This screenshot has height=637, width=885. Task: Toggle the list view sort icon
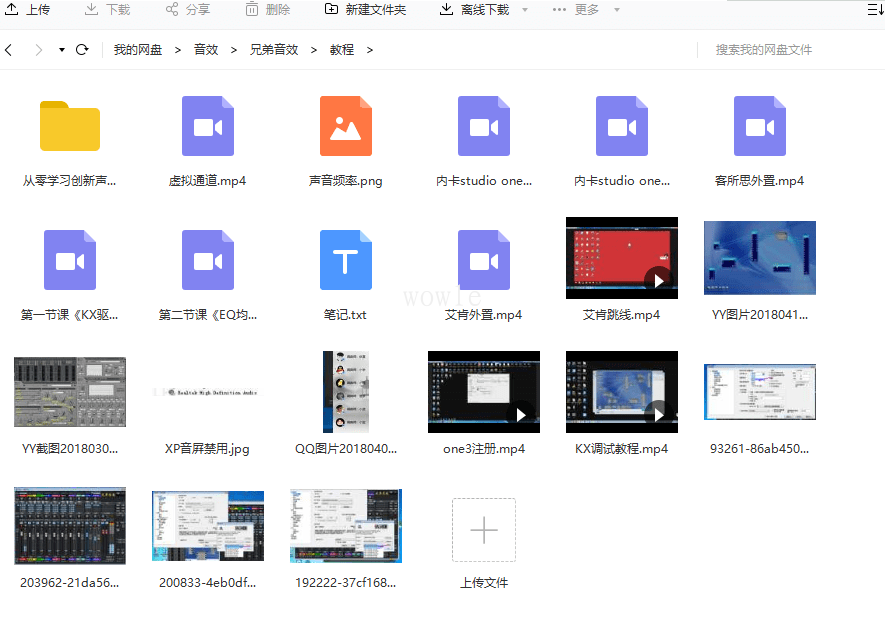(x=875, y=9)
